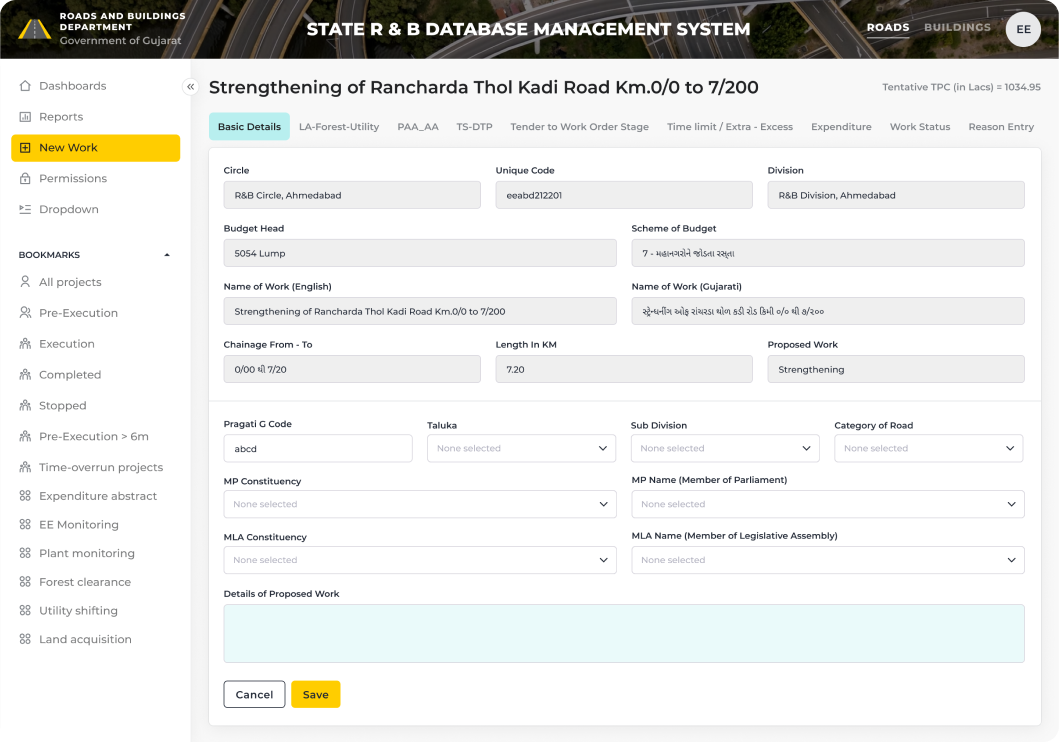The image size is (1059, 742).
Task: Open the PAA_AA tab
Action: pos(418,126)
